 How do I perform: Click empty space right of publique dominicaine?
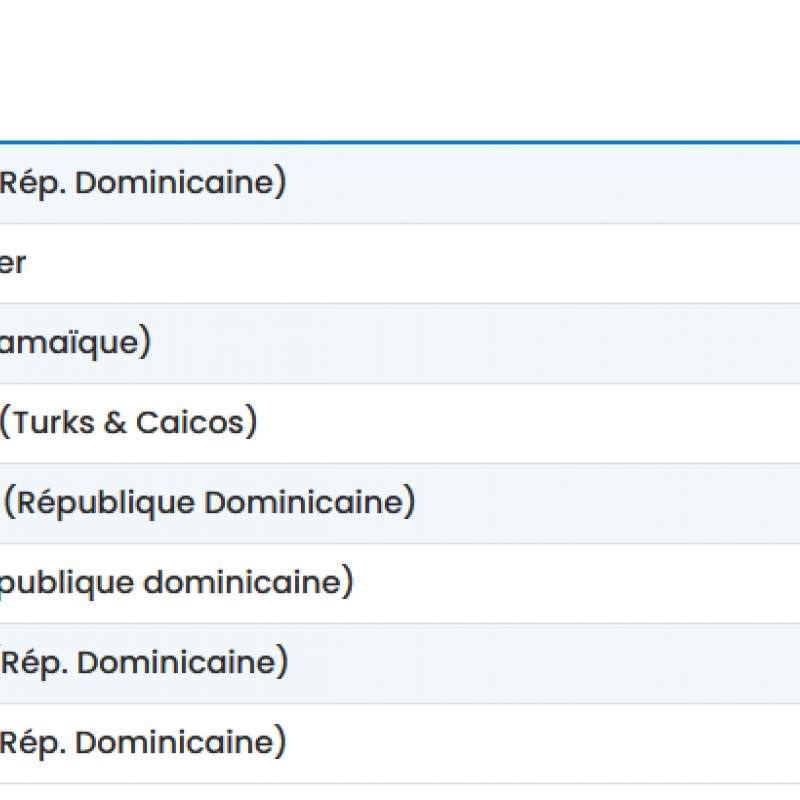(x=577, y=583)
